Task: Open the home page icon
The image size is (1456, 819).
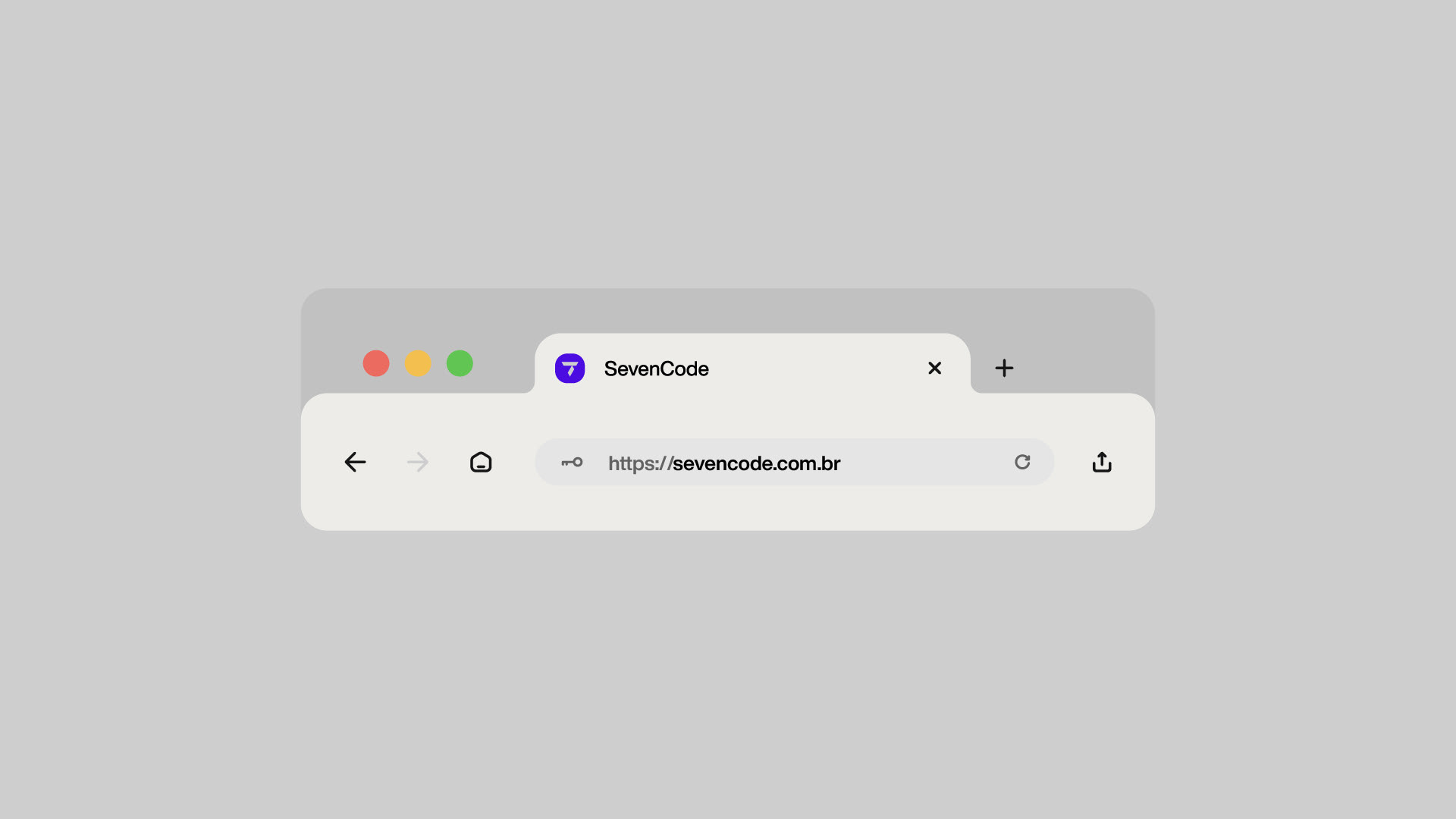Action: click(x=481, y=462)
